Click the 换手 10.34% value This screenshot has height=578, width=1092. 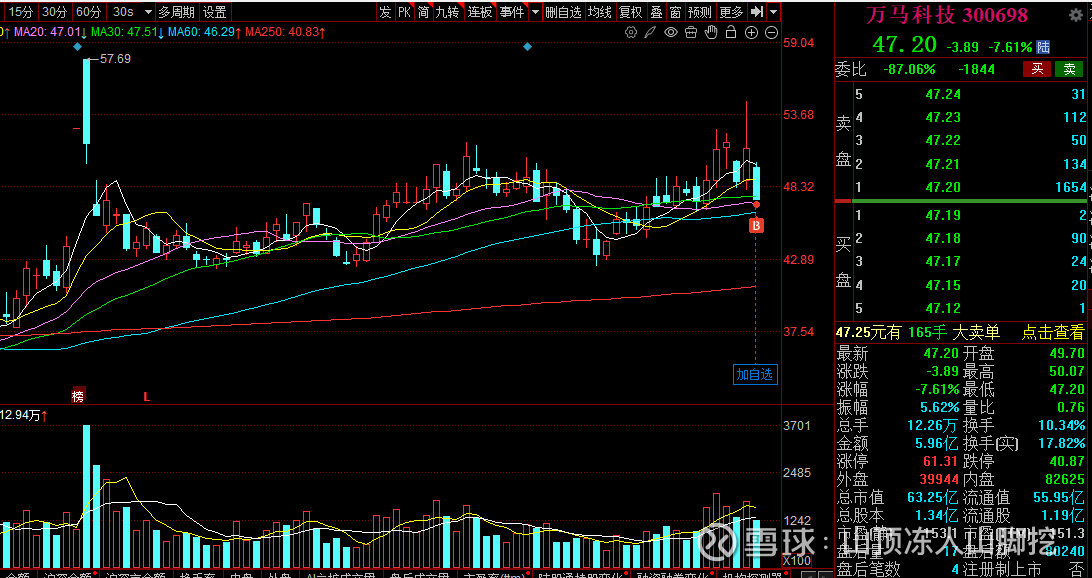click(1062, 425)
